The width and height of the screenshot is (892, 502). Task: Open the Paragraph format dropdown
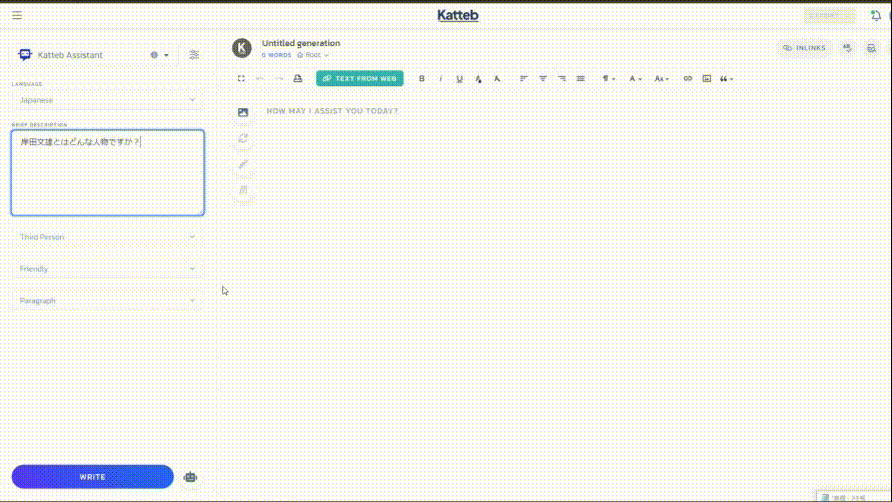coord(108,301)
